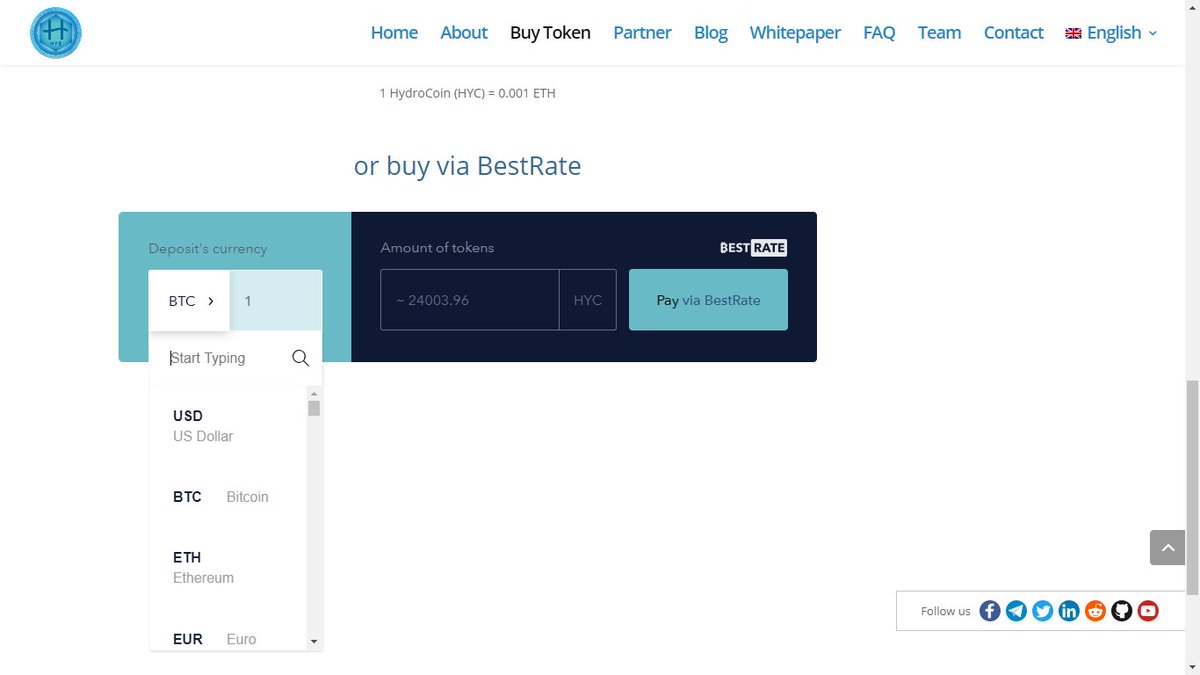This screenshot has height=675, width=1200.
Task: Open Reddit follow icon
Action: coord(1095,611)
